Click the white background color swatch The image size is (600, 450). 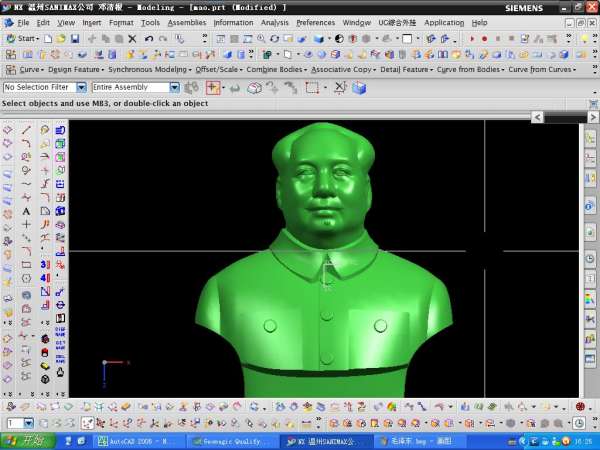coord(407,39)
